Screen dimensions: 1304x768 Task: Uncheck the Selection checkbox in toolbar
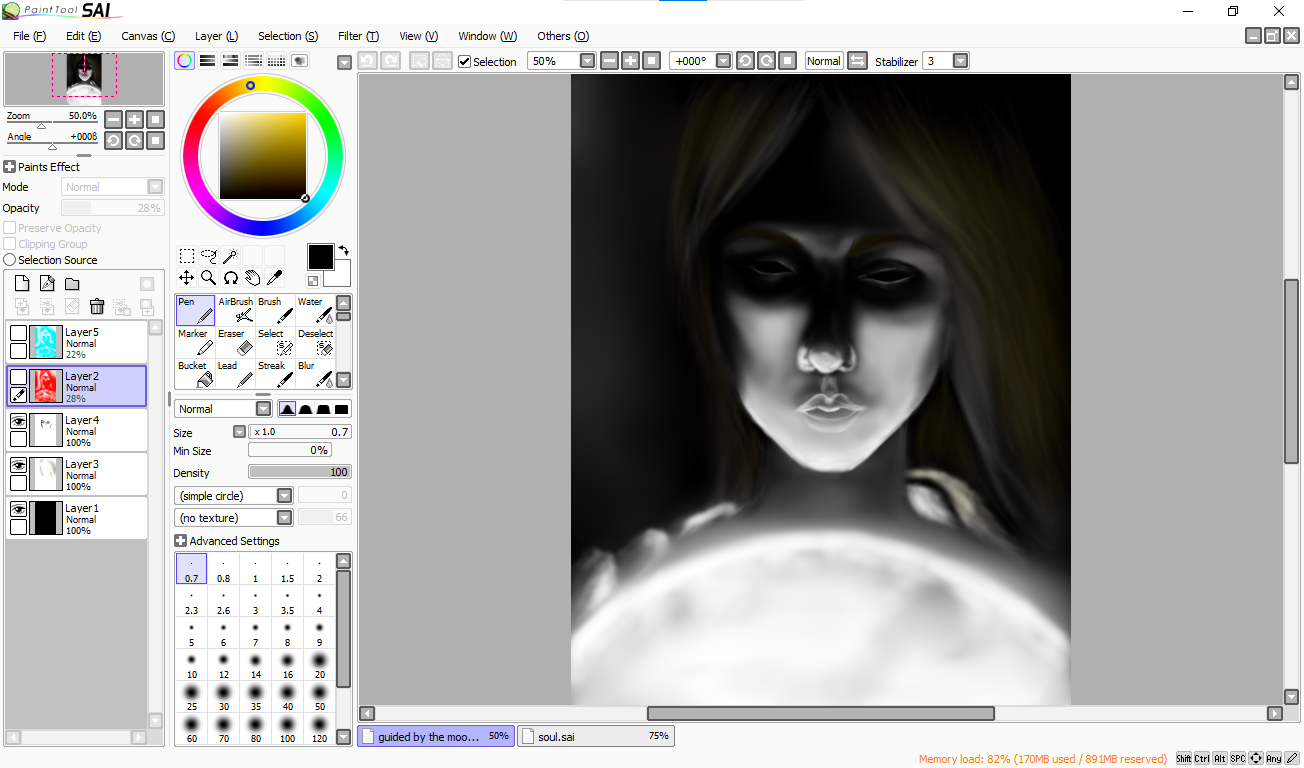tap(465, 61)
